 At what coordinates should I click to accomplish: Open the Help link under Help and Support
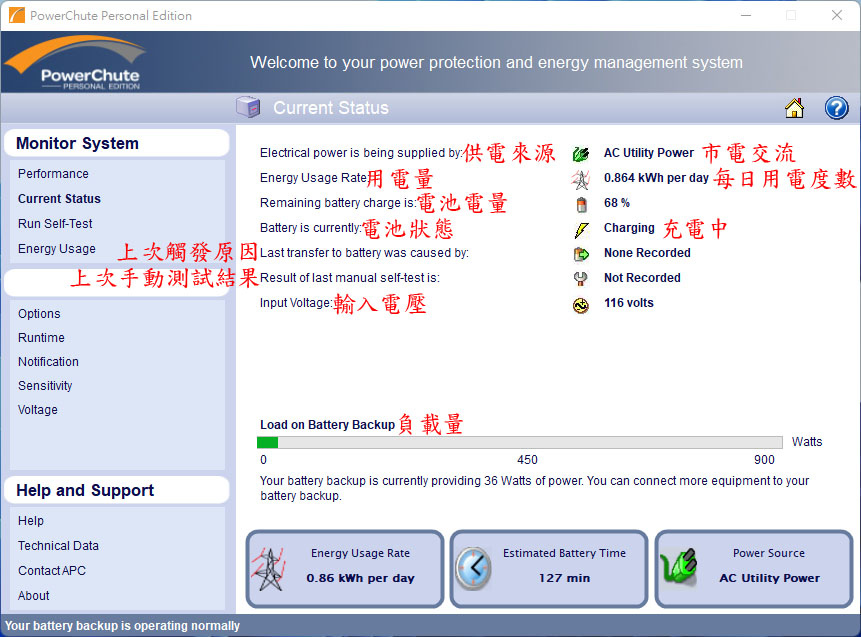[x=31, y=521]
